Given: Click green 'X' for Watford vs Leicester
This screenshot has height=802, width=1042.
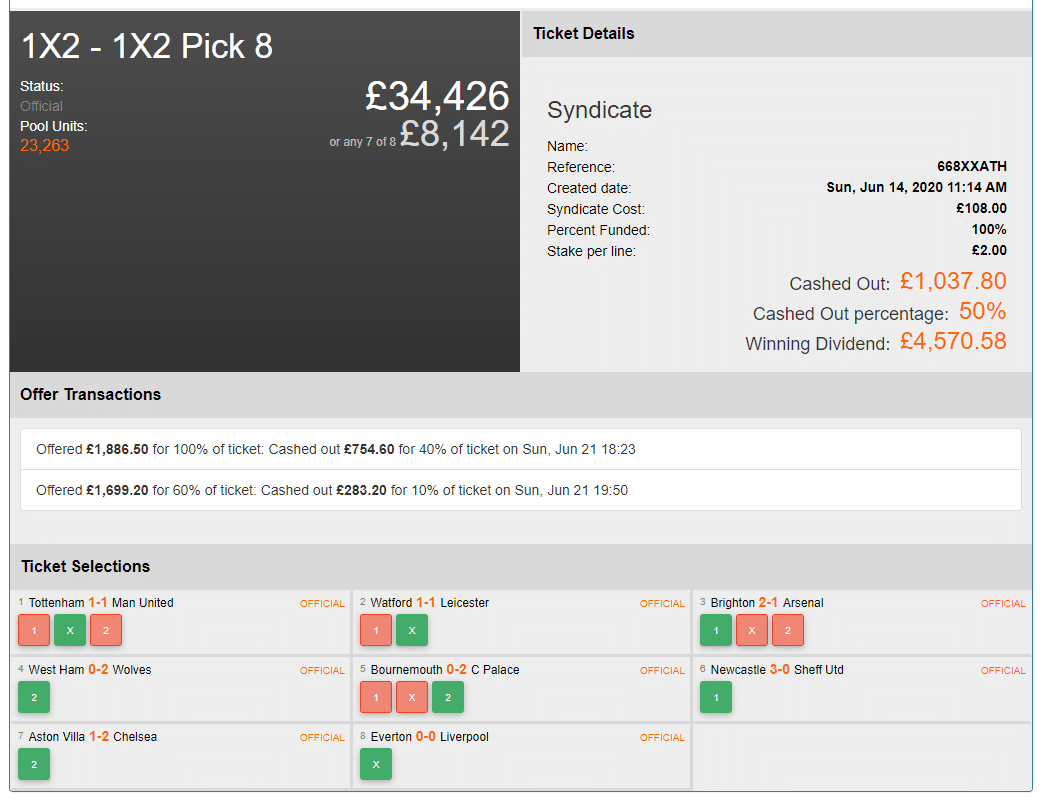Looking at the screenshot, I should tap(412, 630).
